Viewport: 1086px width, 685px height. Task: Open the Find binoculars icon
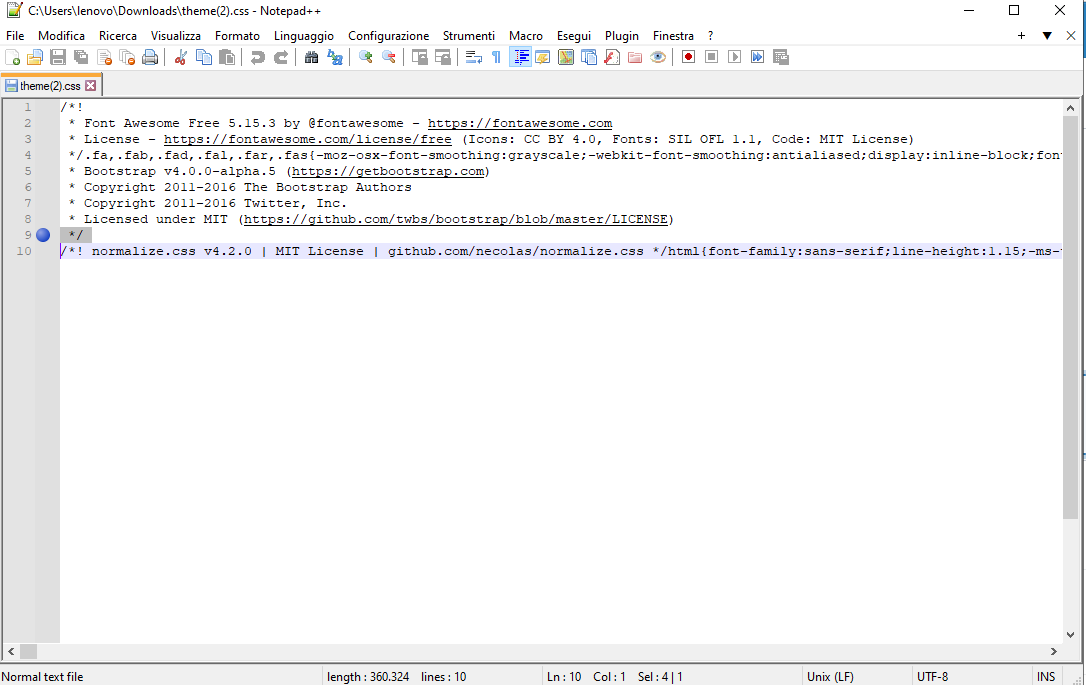[312, 57]
